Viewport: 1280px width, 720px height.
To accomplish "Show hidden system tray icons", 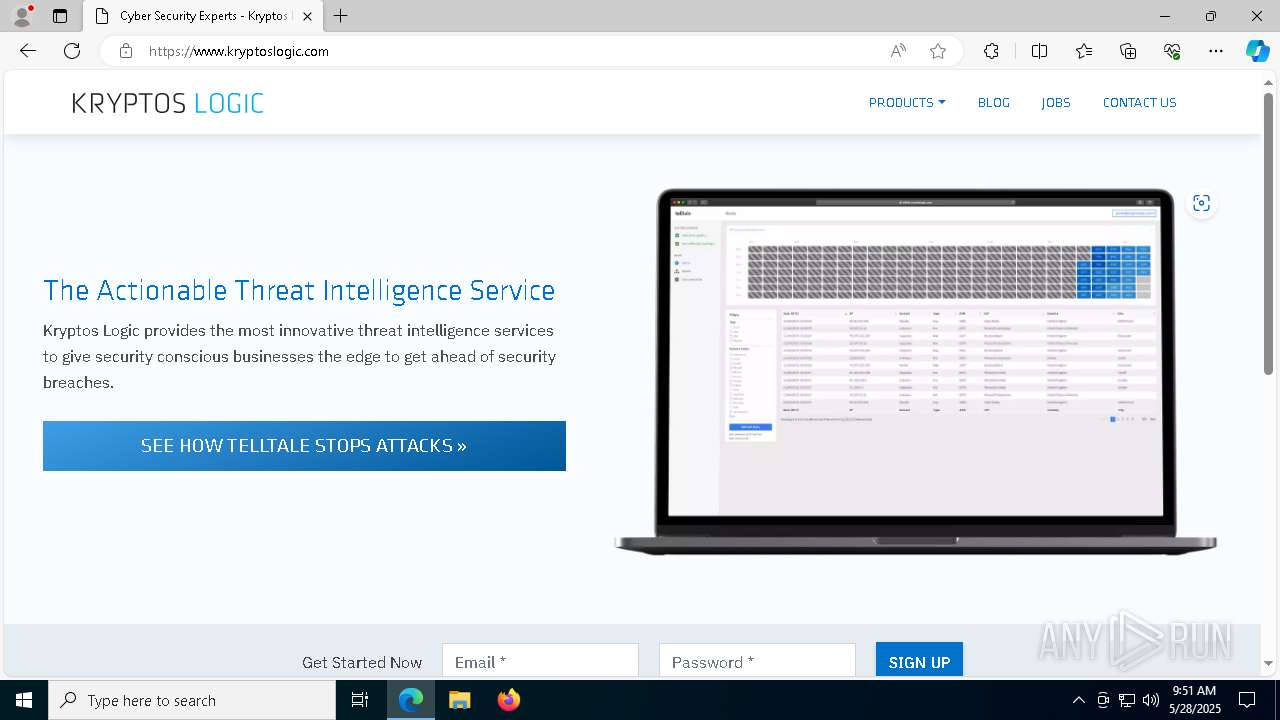I will click(1078, 700).
